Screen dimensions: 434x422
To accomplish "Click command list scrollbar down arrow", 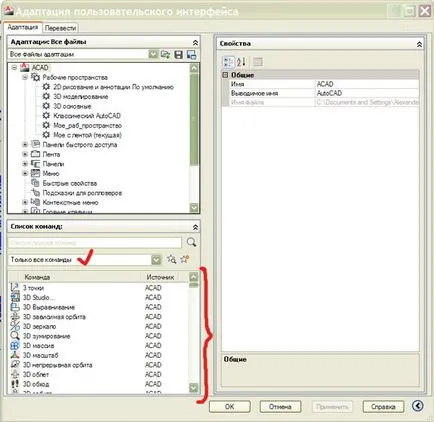I will point(194,388).
